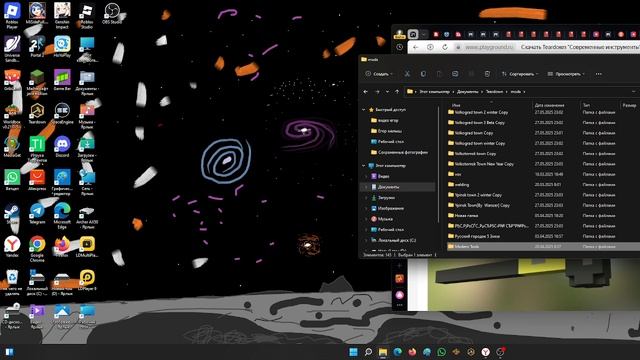The height and width of the screenshot is (360, 640).
Task: Expand the Видео node arrow in sidebar
Action: point(366,176)
